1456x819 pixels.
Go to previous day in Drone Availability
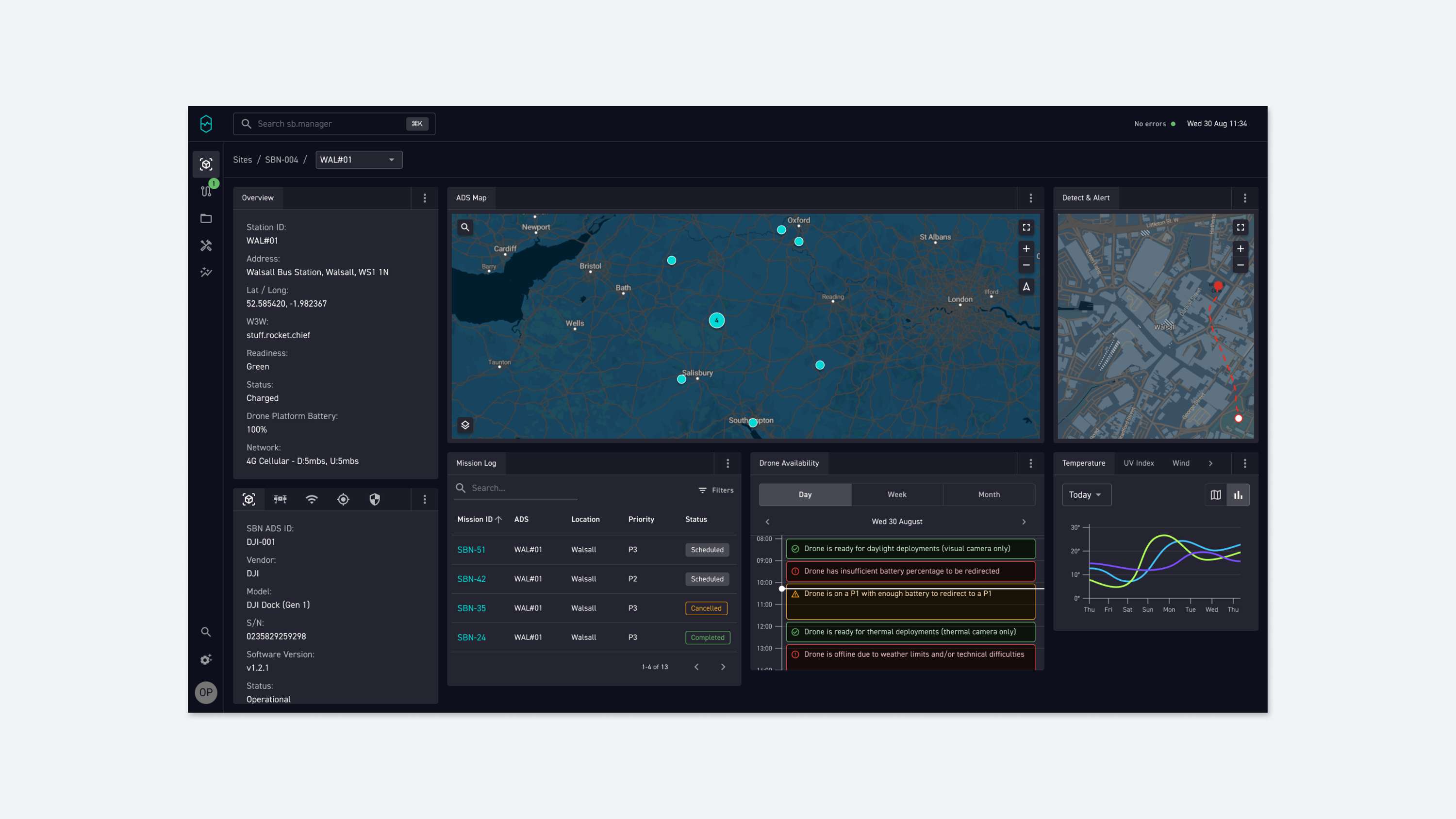pos(767,522)
